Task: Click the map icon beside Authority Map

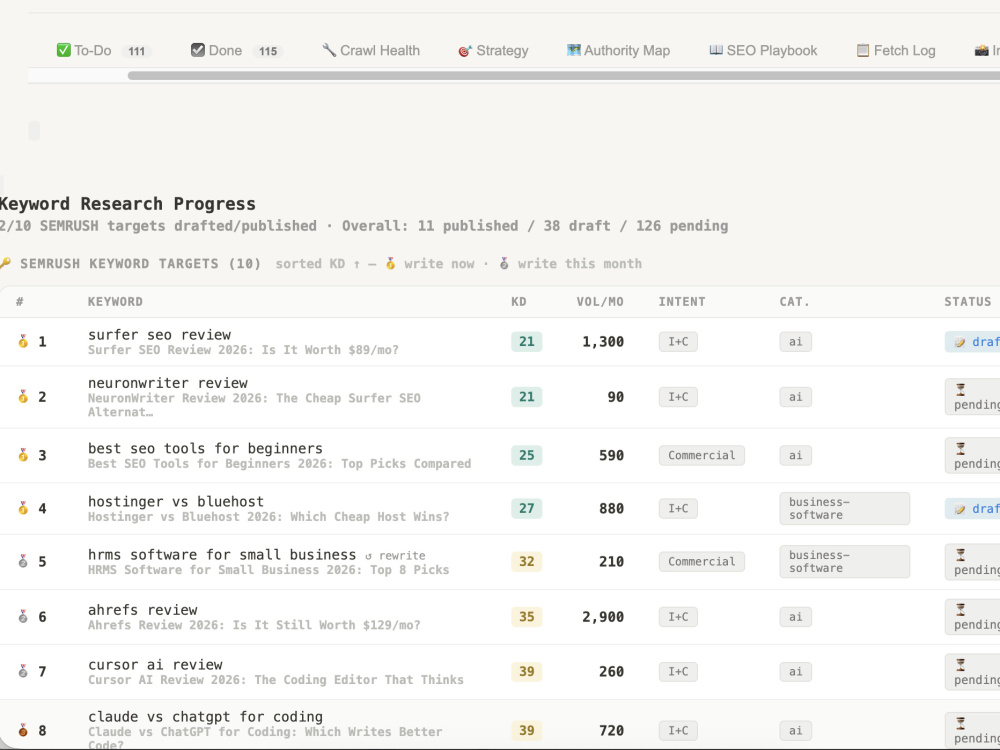Action: click(573, 50)
